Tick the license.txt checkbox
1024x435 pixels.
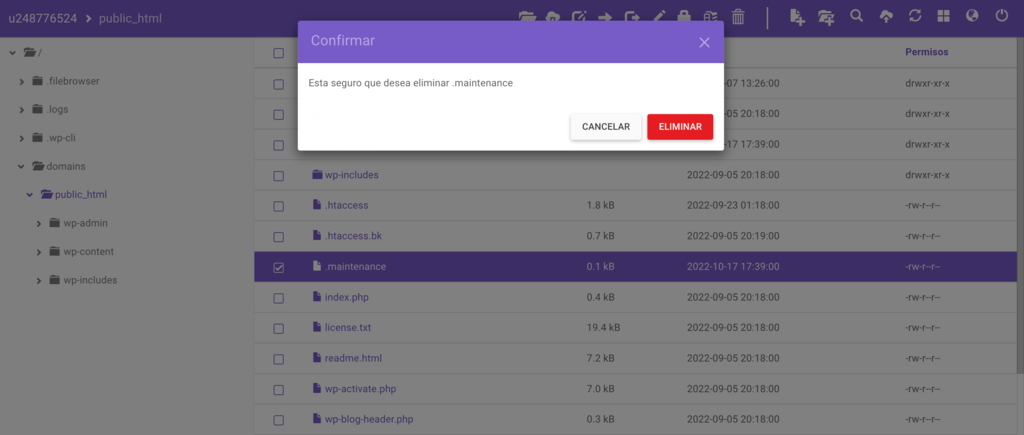pyautogui.click(x=278, y=329)
